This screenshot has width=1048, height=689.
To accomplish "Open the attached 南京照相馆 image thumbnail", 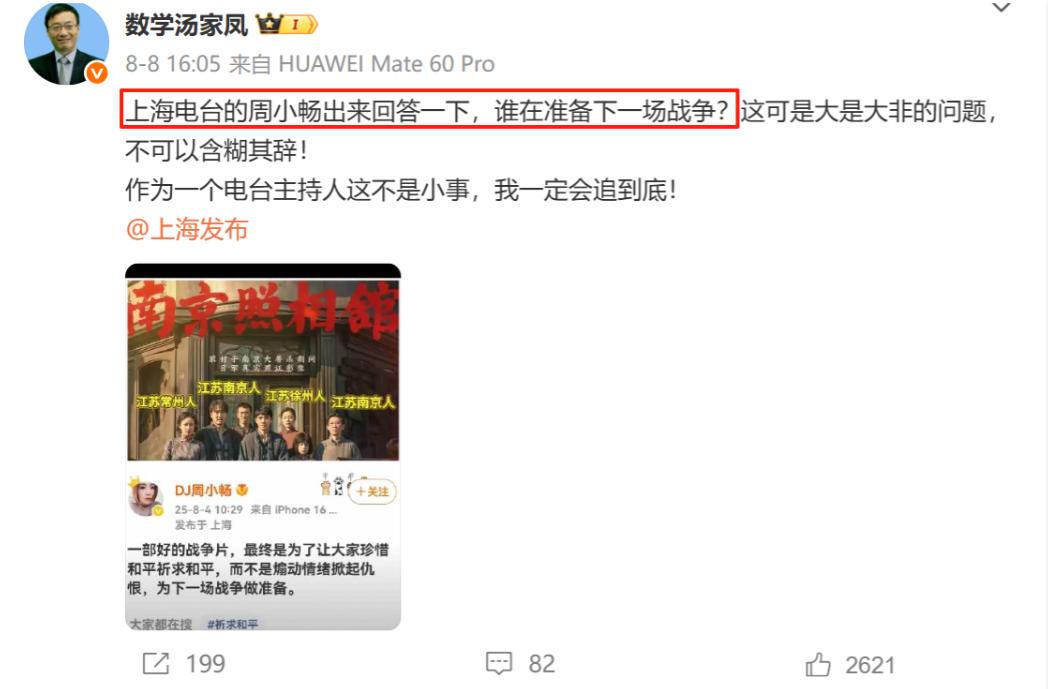I will click(263, 446).
